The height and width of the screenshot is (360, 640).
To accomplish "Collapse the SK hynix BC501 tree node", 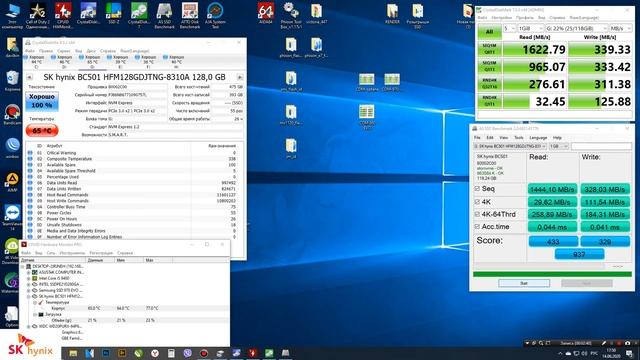I will point(29,296).
